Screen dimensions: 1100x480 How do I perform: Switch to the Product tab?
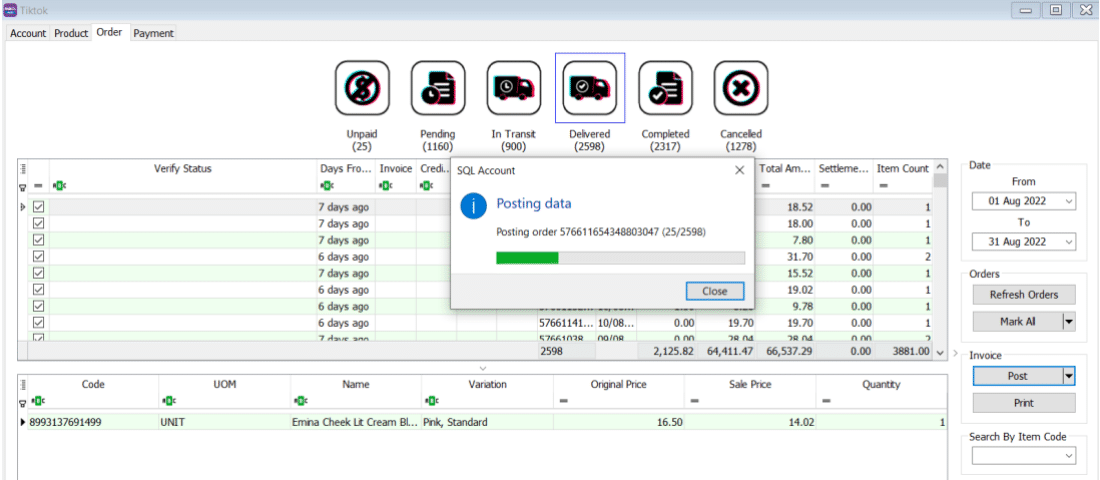[71, 33]
